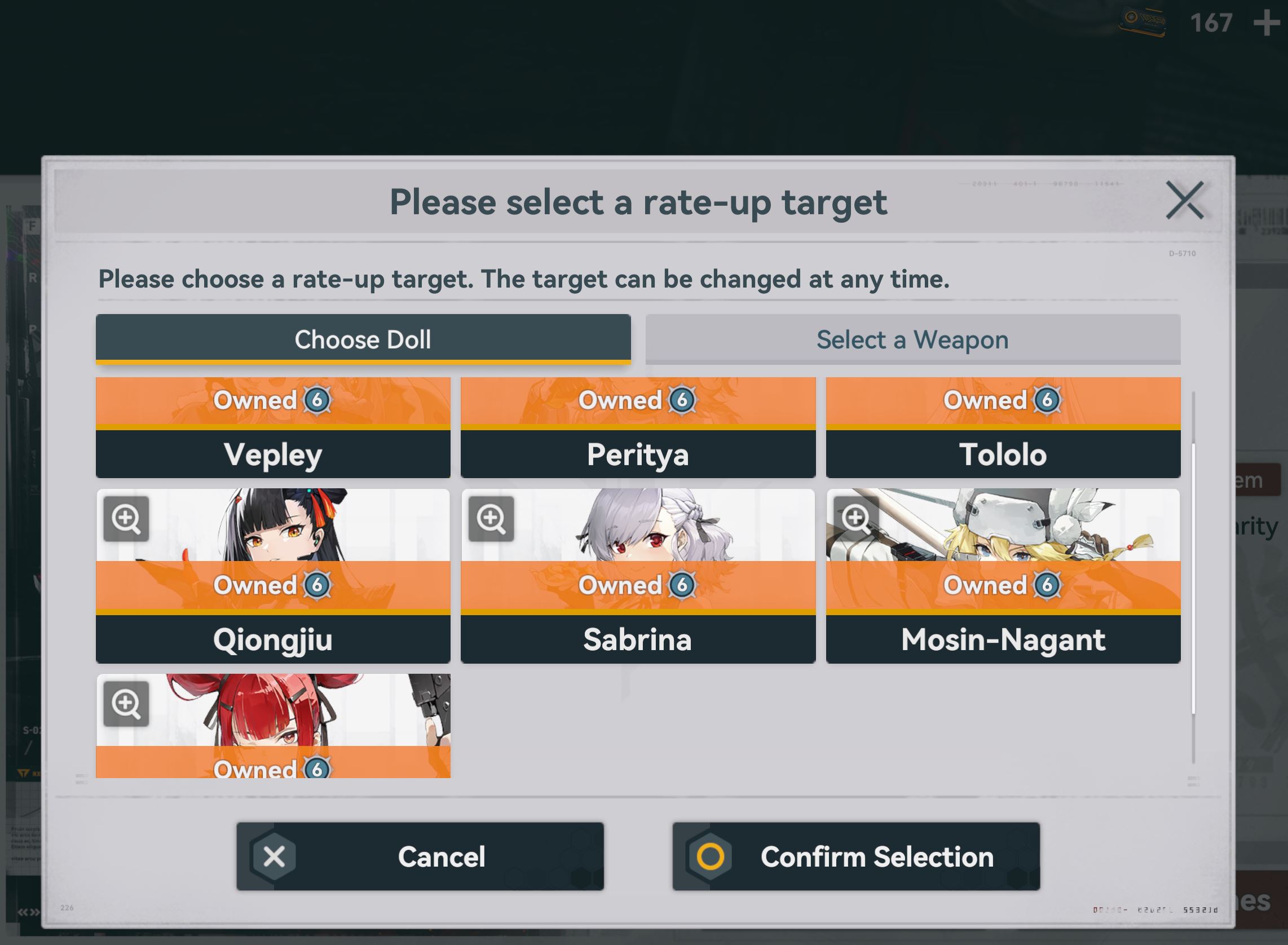Choose the Sabrina doll card

pyautogui.click(x=638, y=576)
